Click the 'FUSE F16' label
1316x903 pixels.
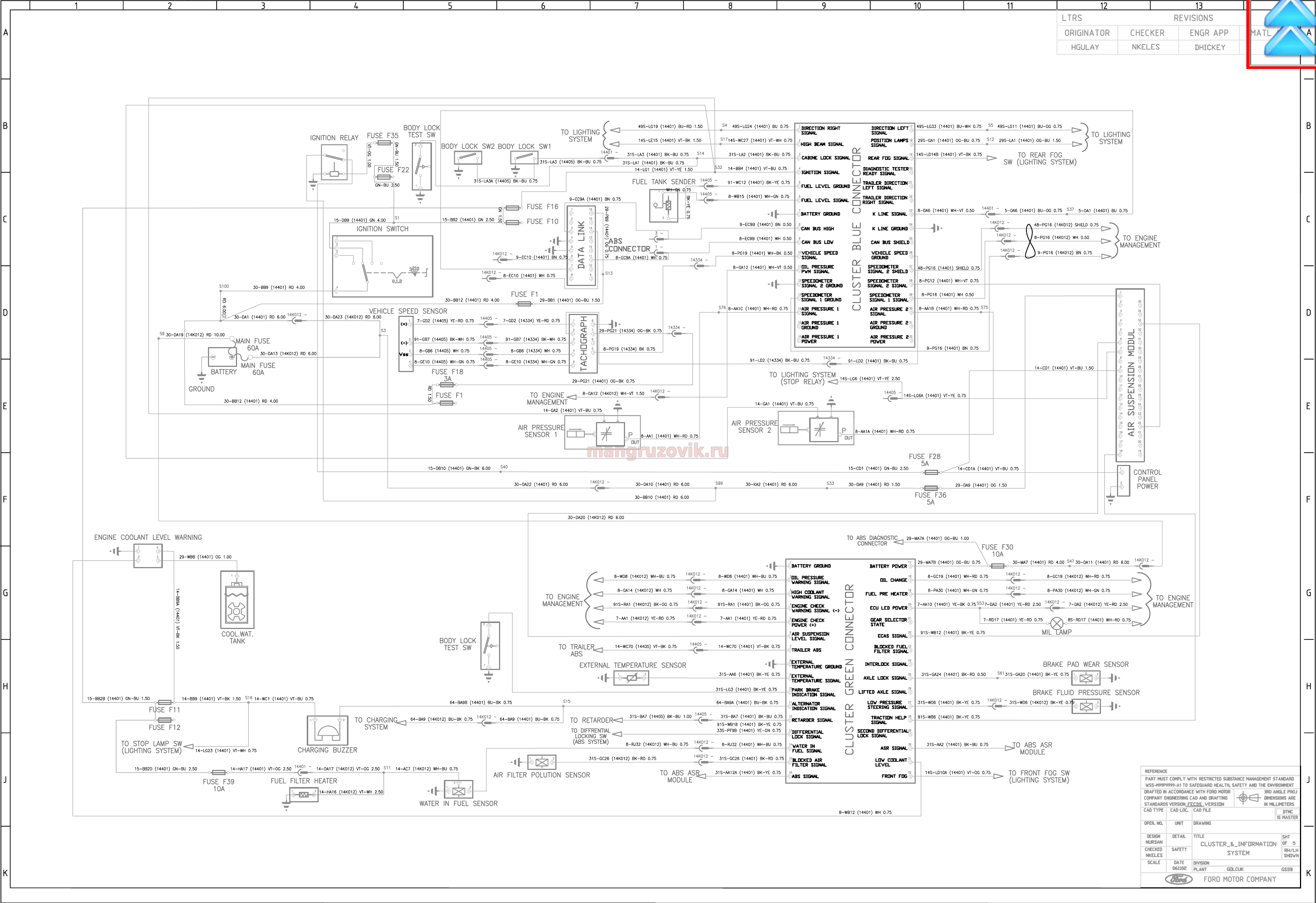point(543,207)
